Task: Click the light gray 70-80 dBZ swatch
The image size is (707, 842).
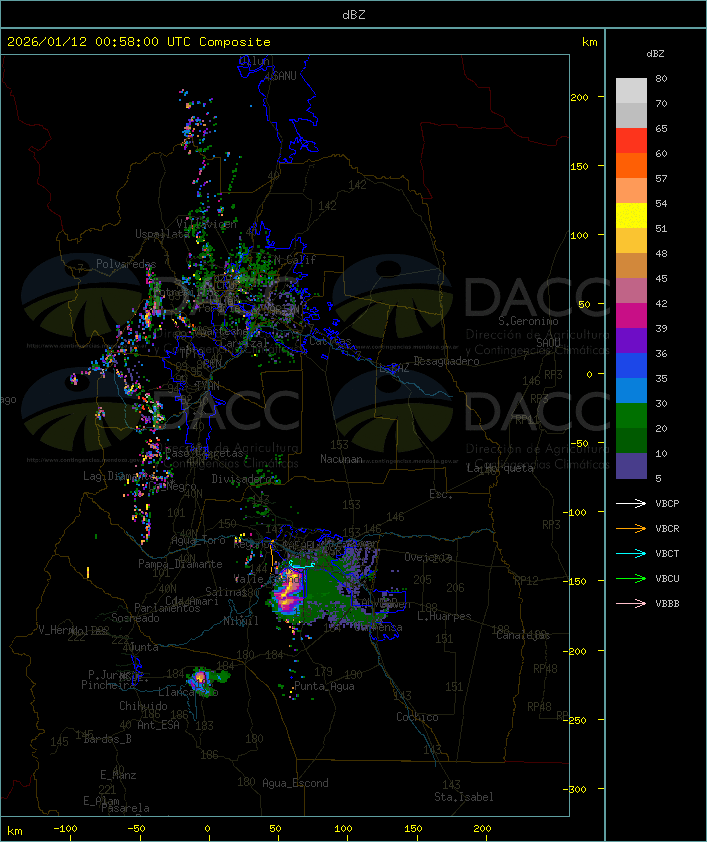Action: point(631,91)
